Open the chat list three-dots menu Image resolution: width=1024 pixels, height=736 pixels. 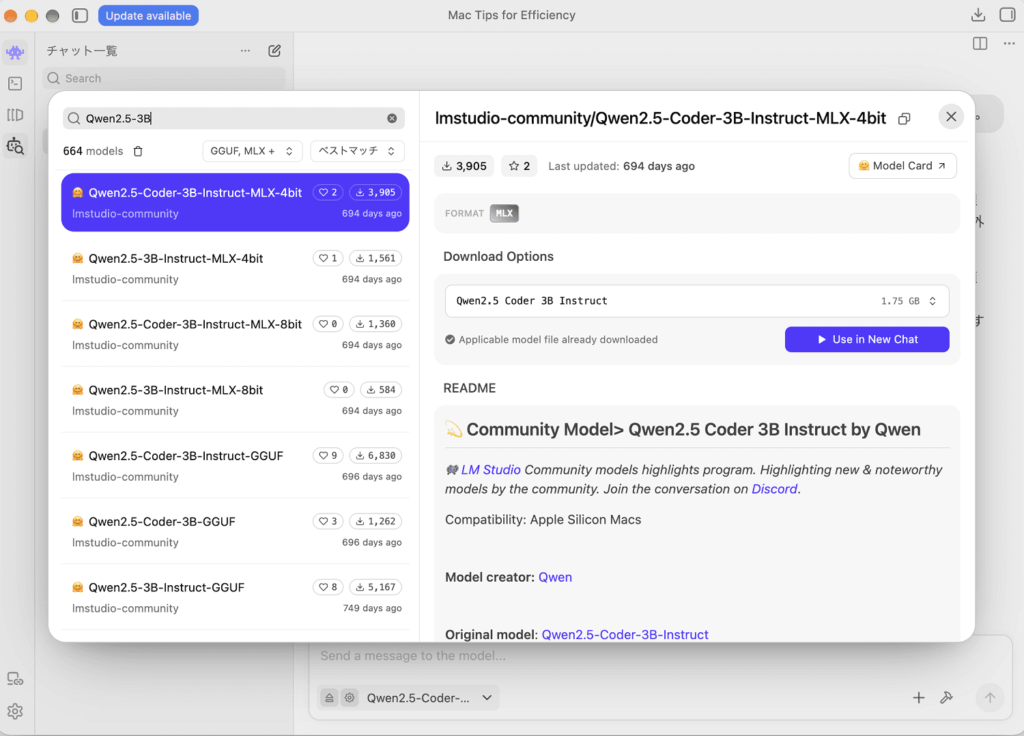pyautogui.click(x=245, y=51)
